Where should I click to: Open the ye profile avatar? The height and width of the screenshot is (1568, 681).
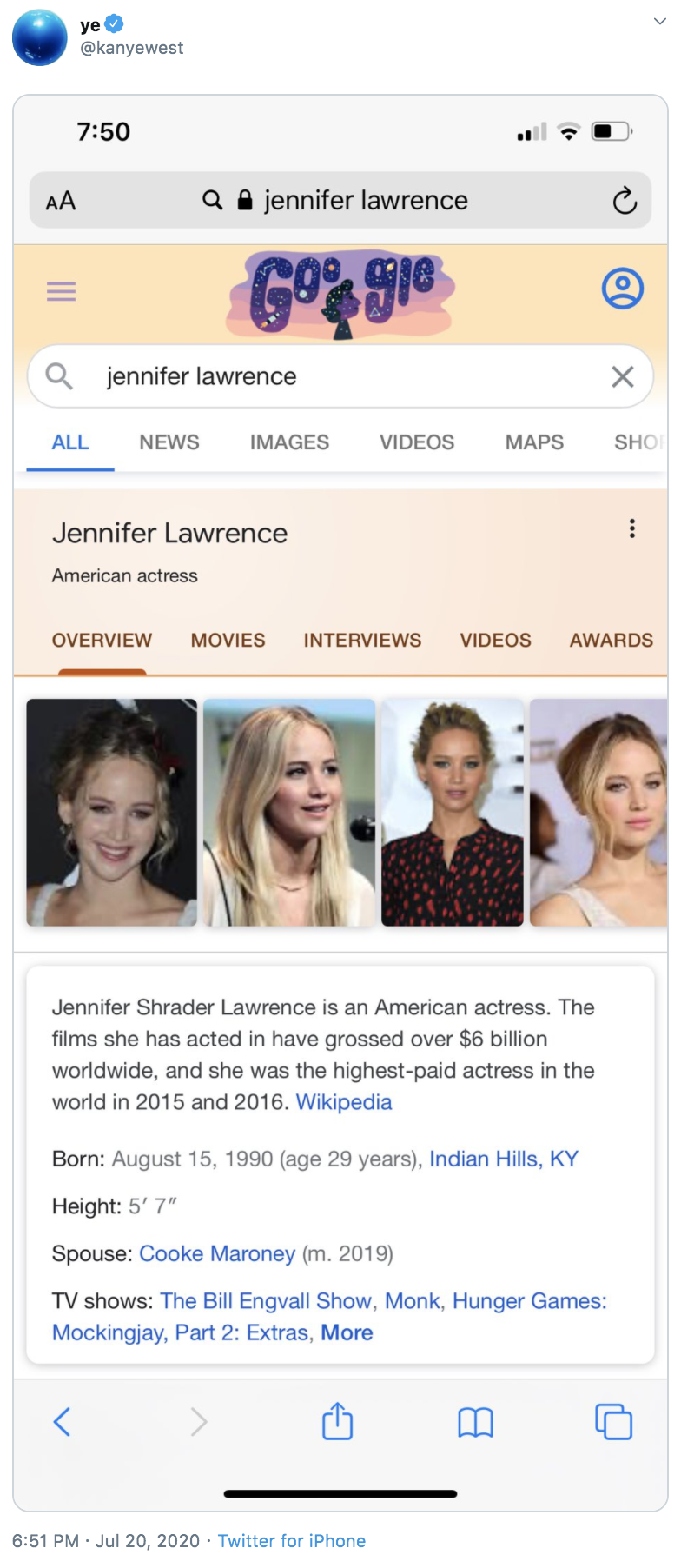click(40, 37)
